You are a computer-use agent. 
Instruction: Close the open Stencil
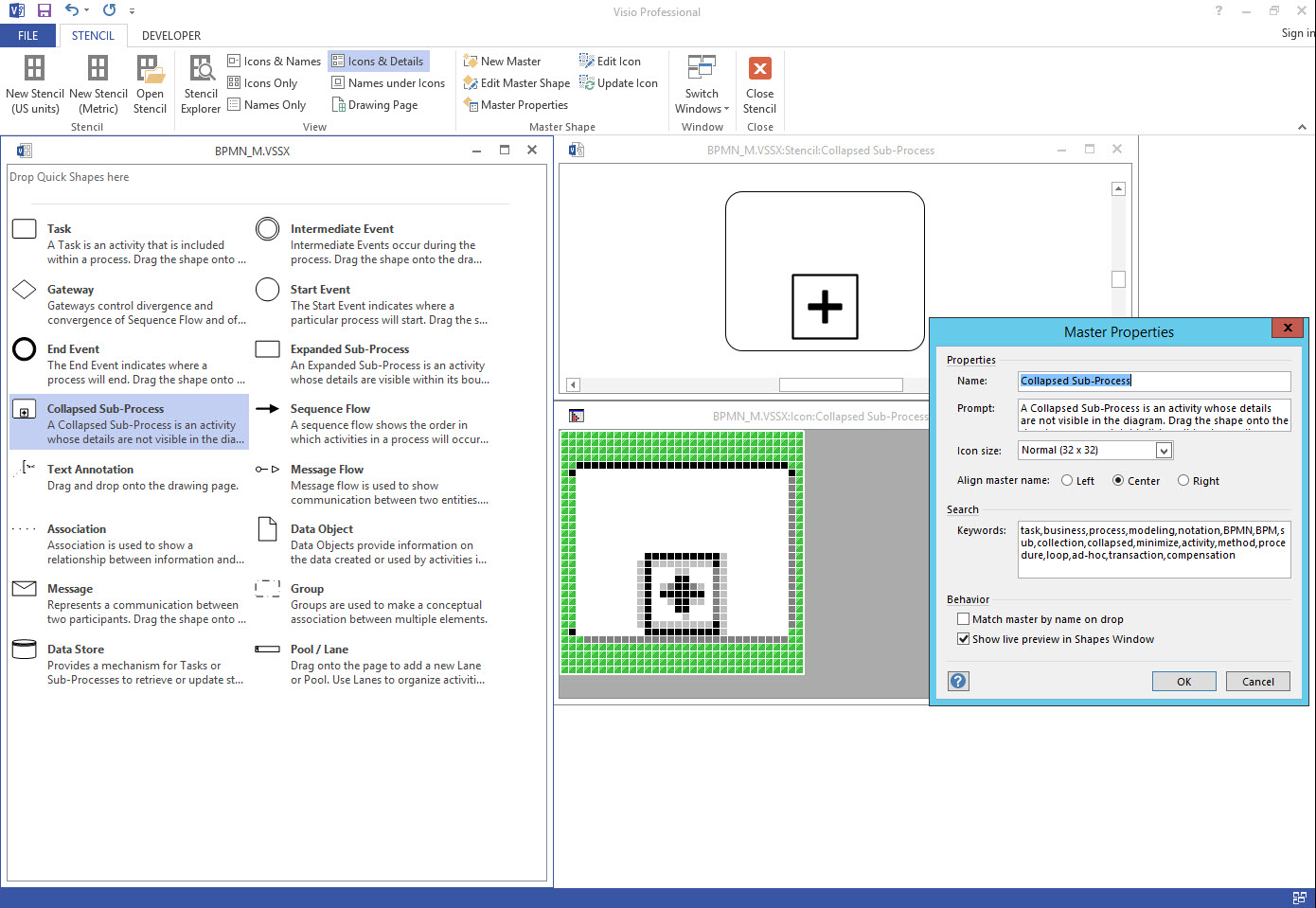click(x=759, y=83)
